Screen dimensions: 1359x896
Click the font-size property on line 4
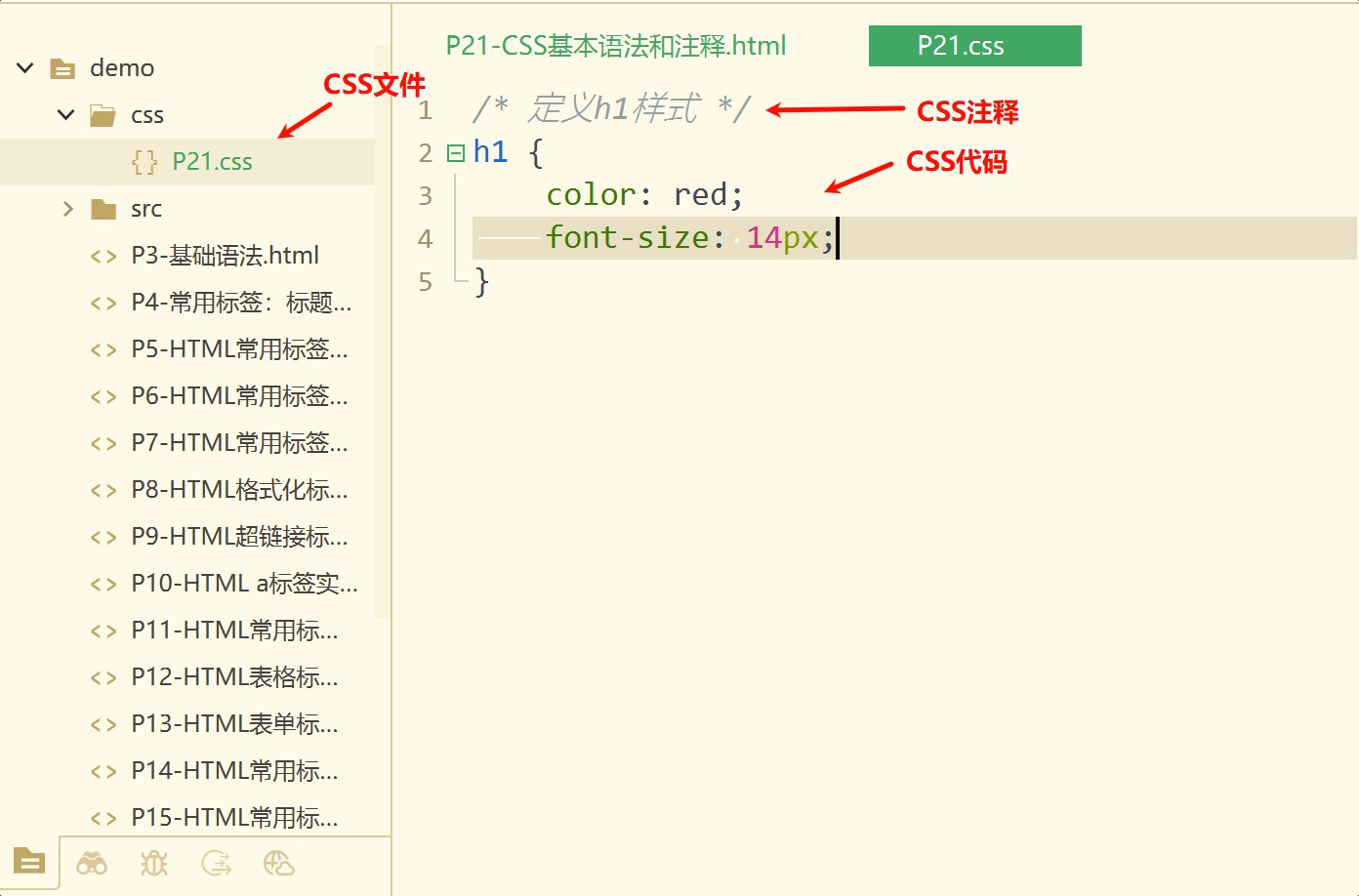click(x=628, y=238)
